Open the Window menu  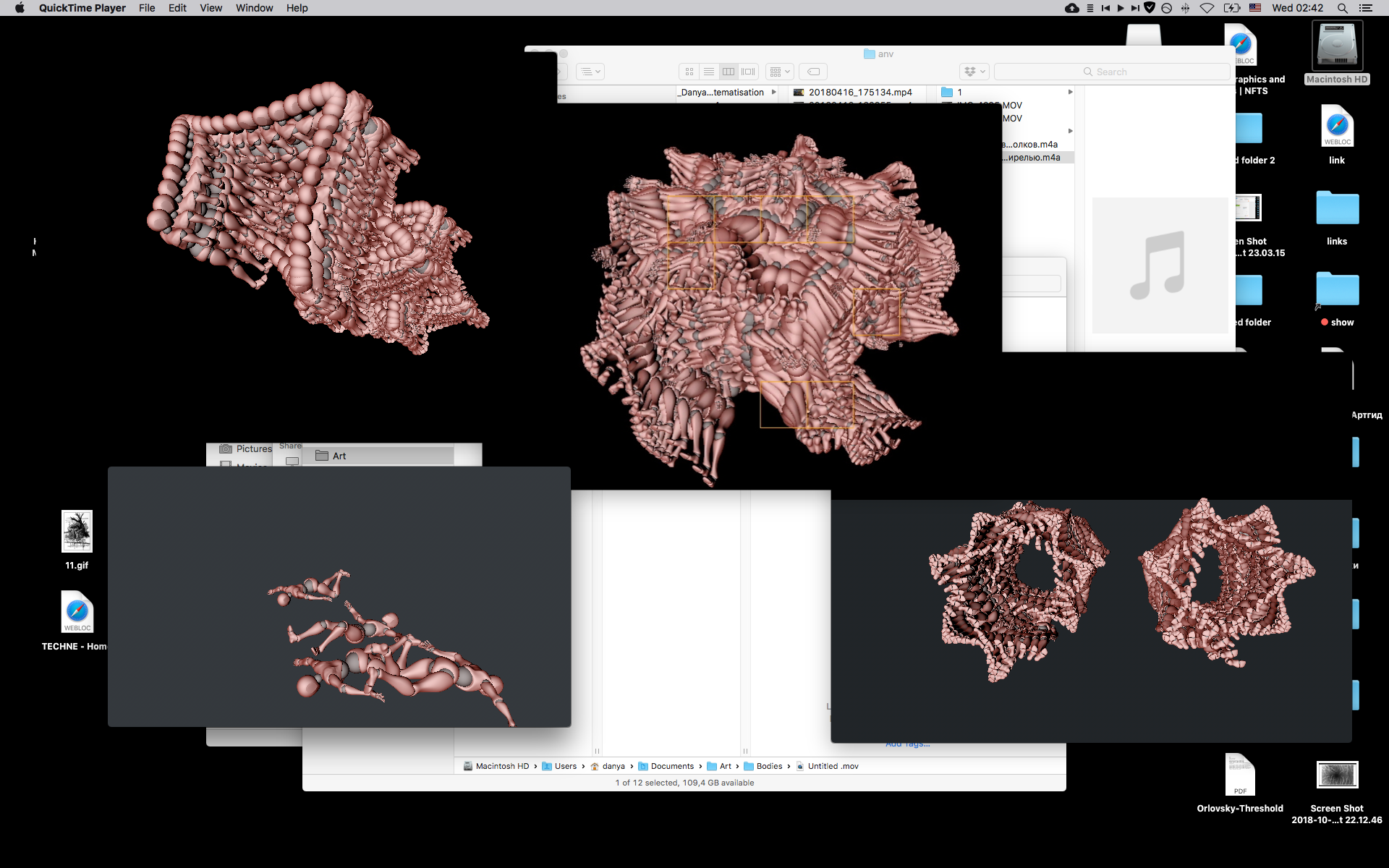pos(254,8)
